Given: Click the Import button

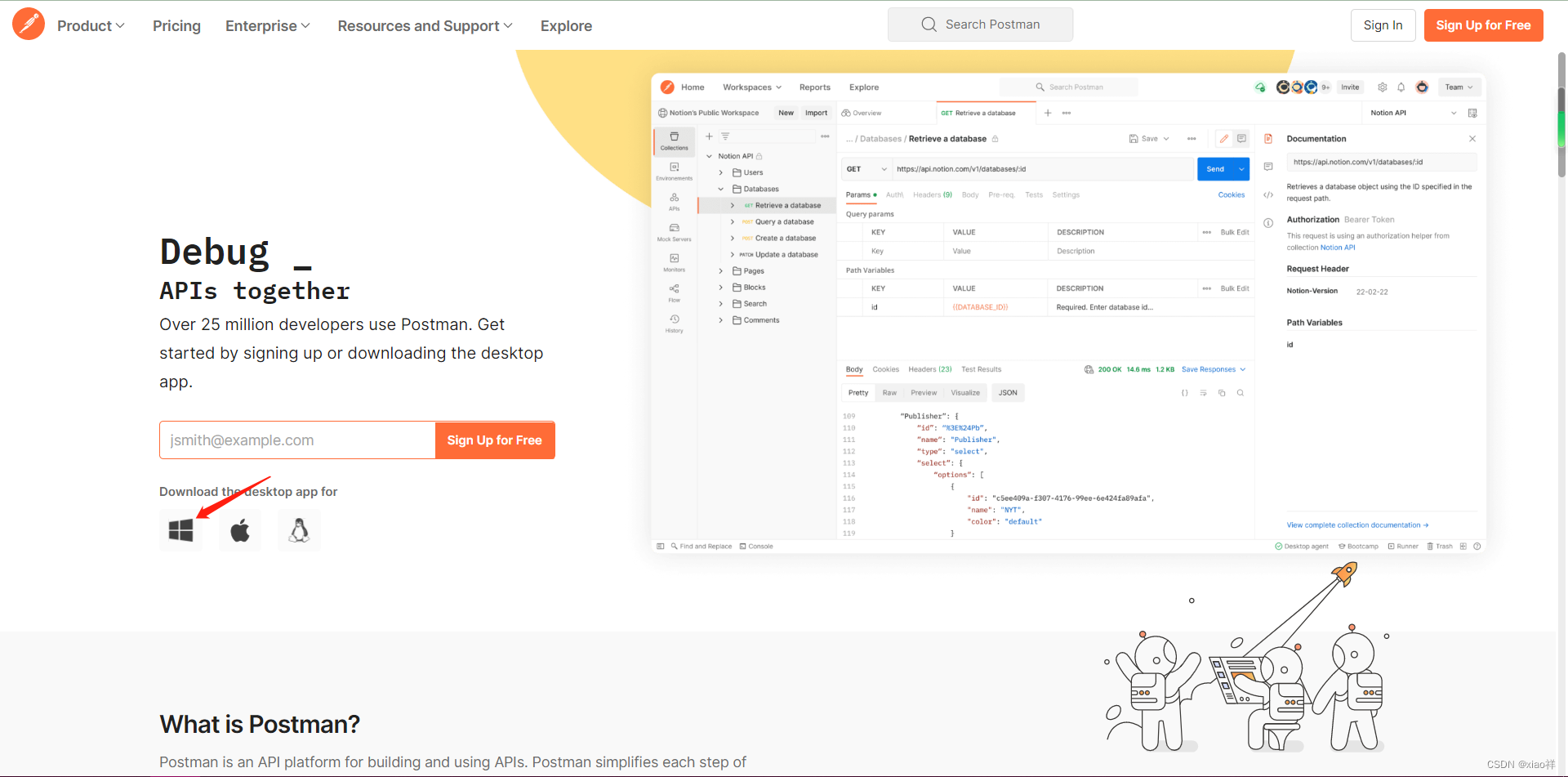Looking at the screenshot, I should pos(816,113).
